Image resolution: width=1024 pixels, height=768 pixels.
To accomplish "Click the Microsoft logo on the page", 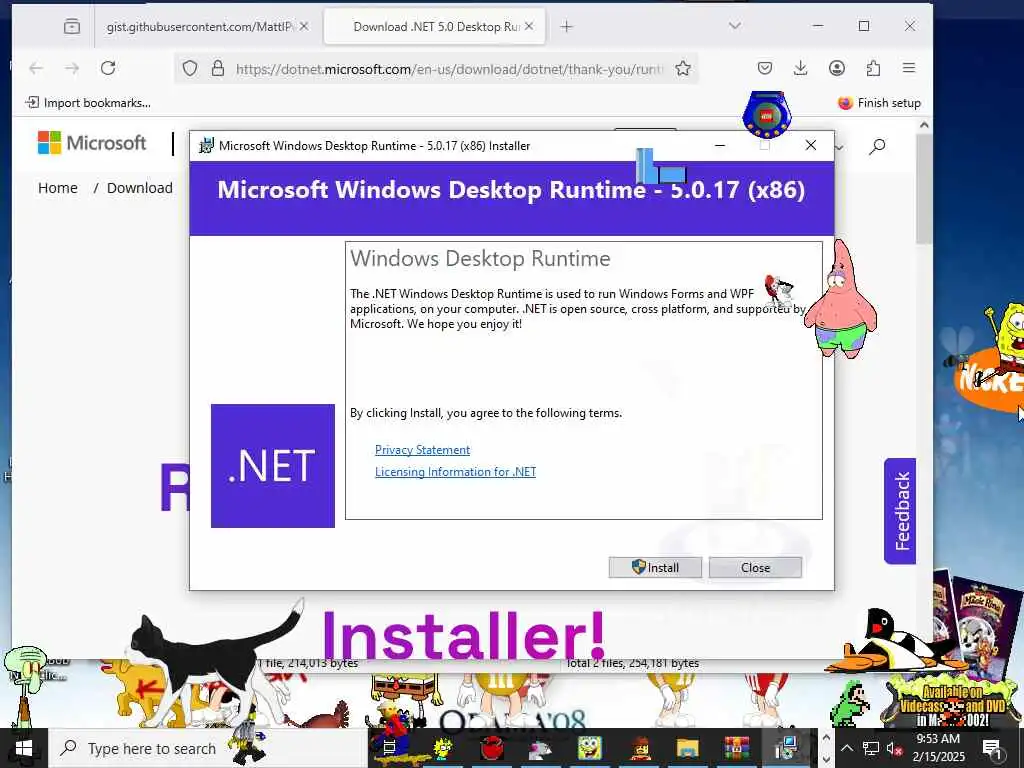I will click(92, 142).
